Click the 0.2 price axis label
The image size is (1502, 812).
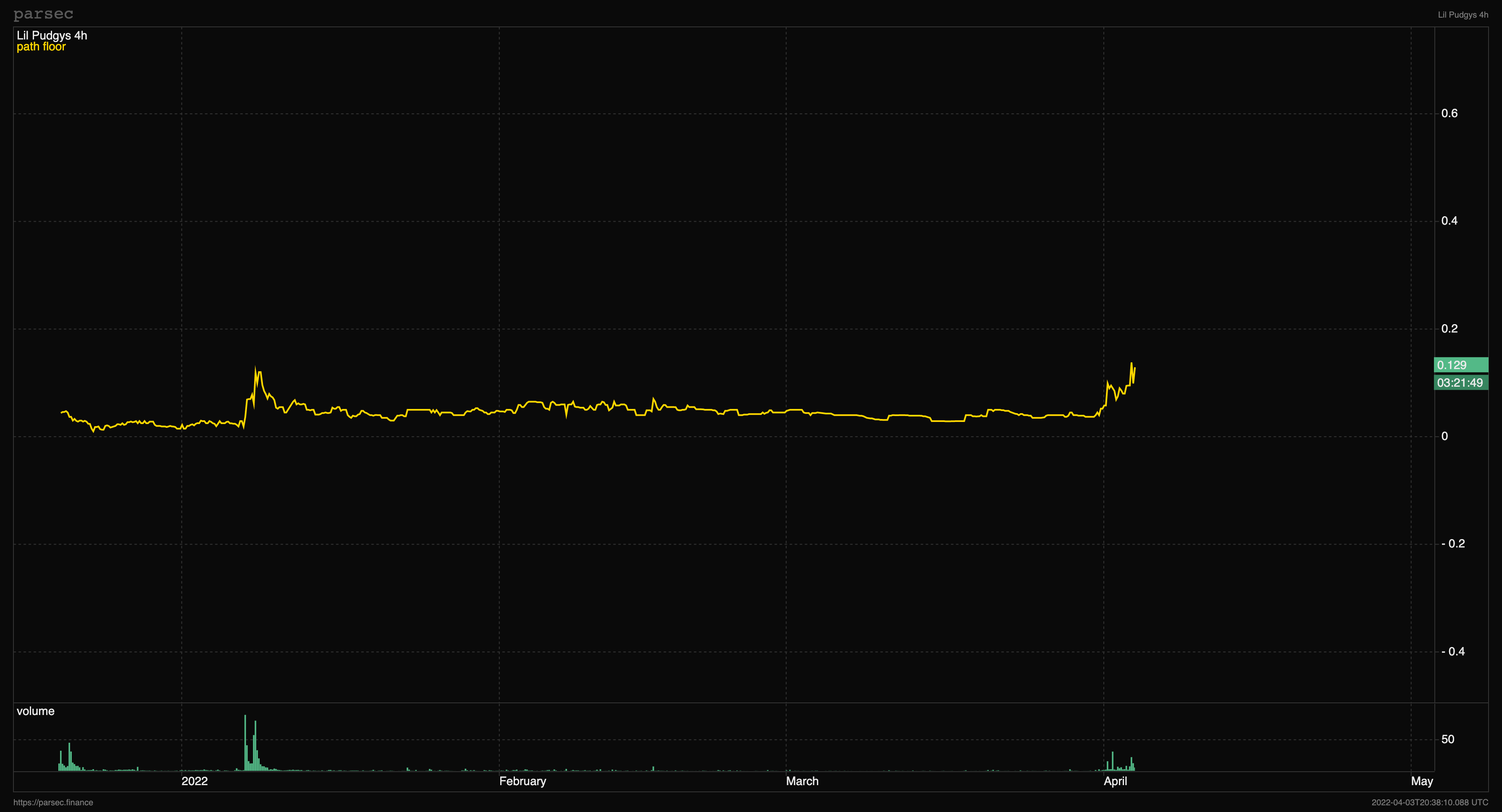[1449, 329]
